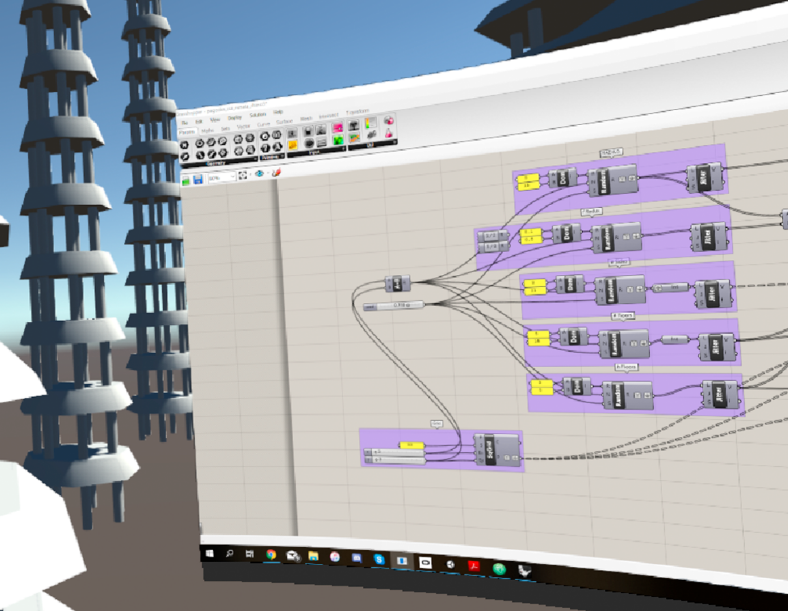Click the blue floppy Save icon
788x611 pixels.
click(198, 179)
